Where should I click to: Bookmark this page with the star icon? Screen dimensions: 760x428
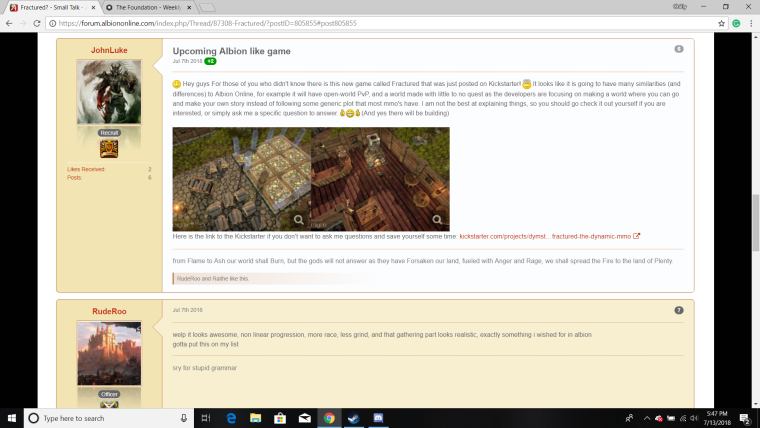pyautogui.click(x=721, y=23)
